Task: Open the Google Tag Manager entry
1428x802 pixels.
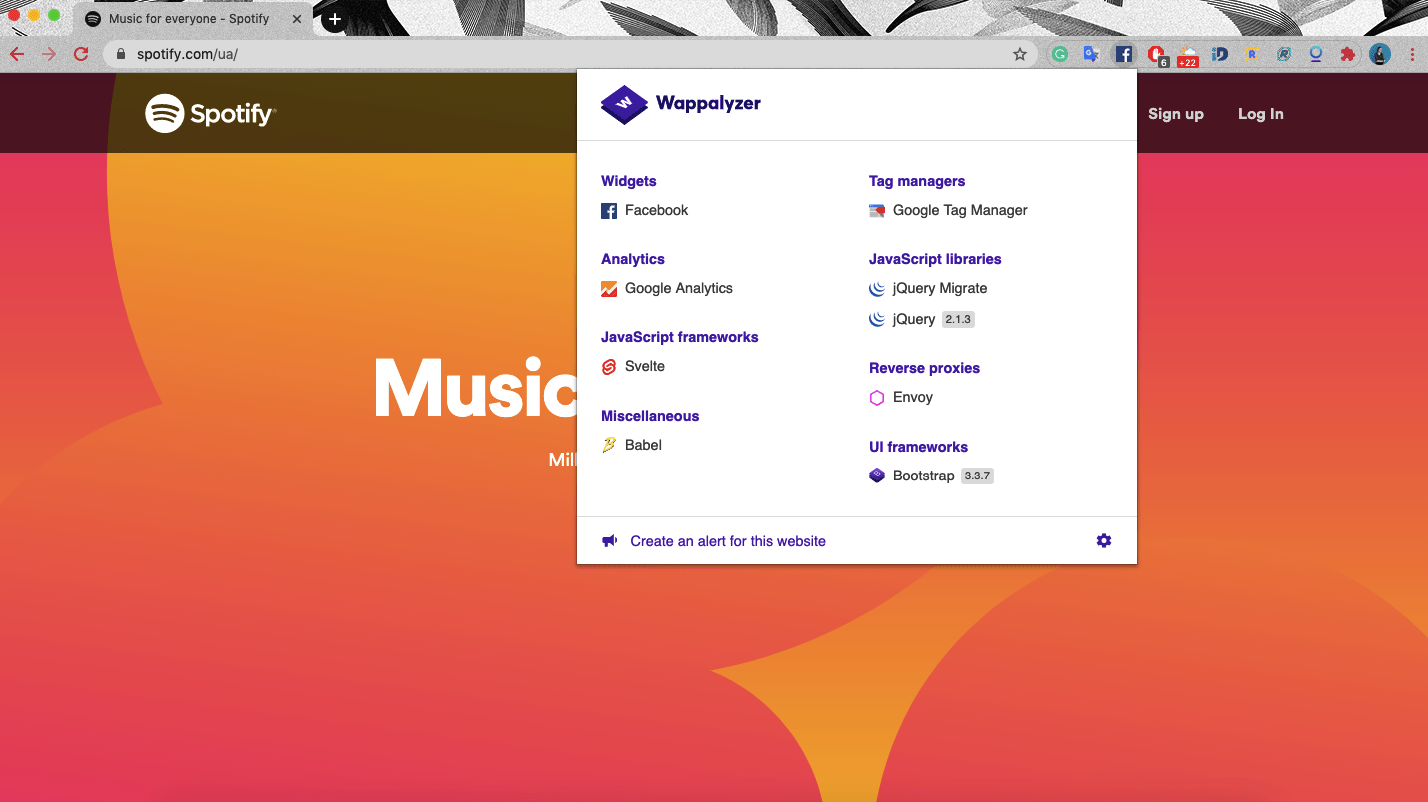Action: [x=949, y=210]
